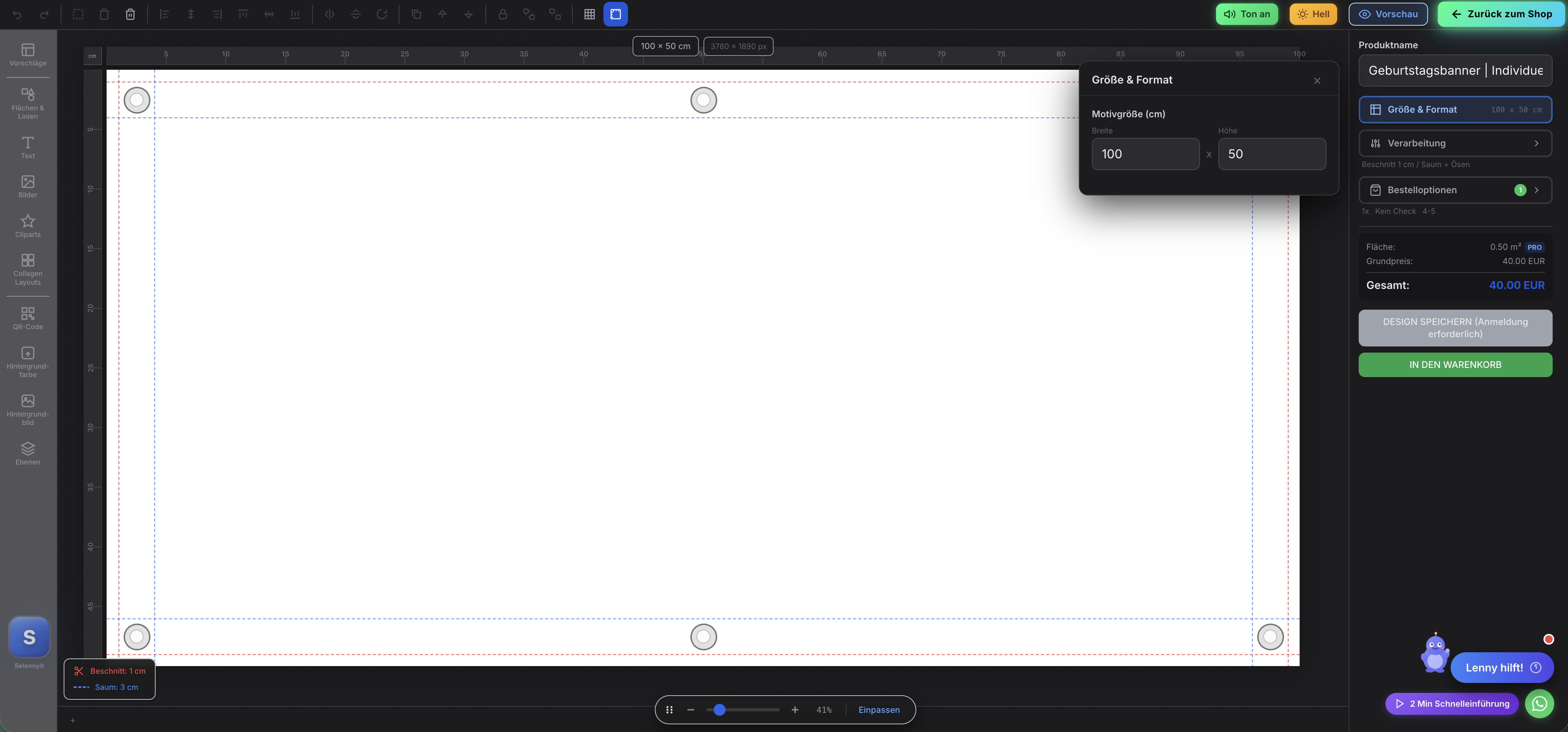1568x732 pixels.
Task: Open the QR-Code generator
Action: tap(27, 318)
